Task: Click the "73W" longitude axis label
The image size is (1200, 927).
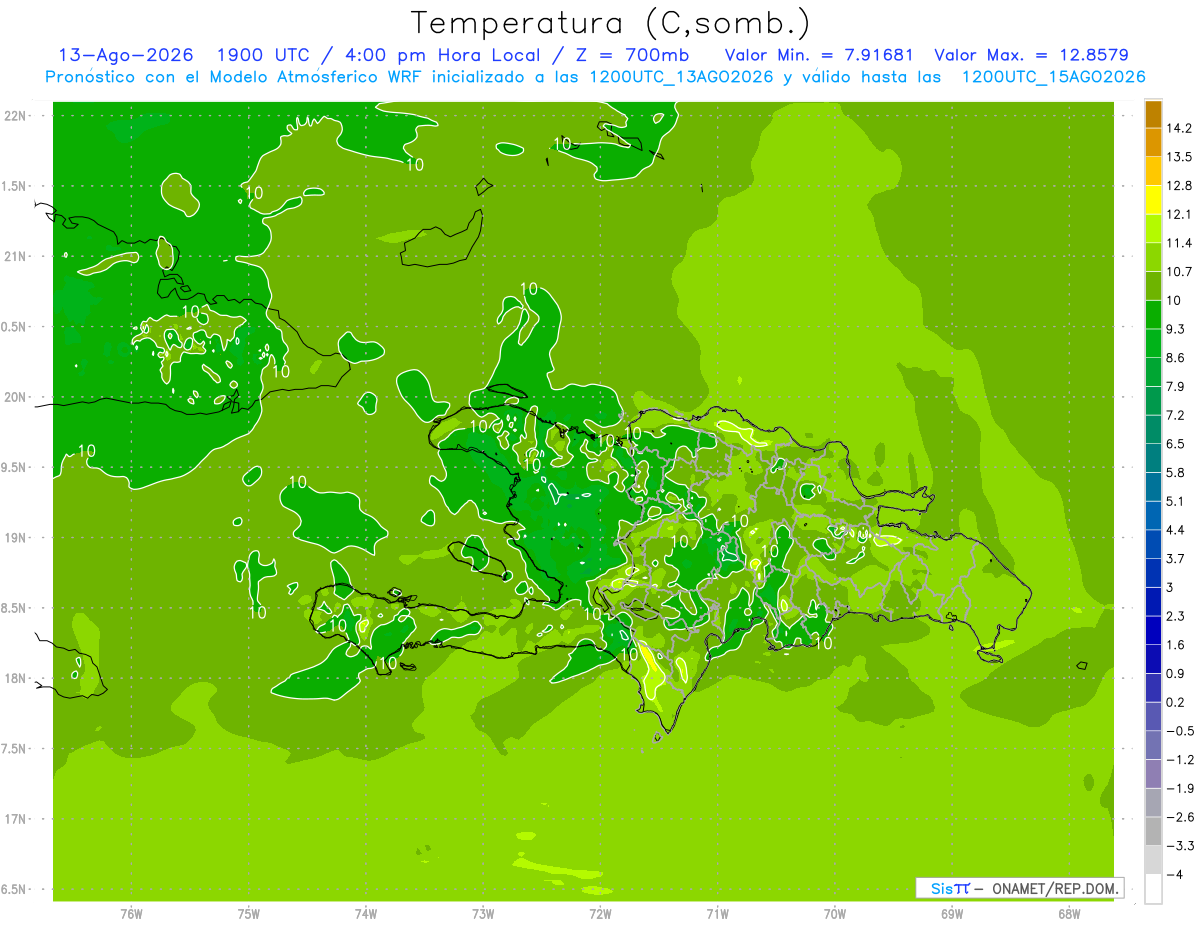Action: point(483,913)
